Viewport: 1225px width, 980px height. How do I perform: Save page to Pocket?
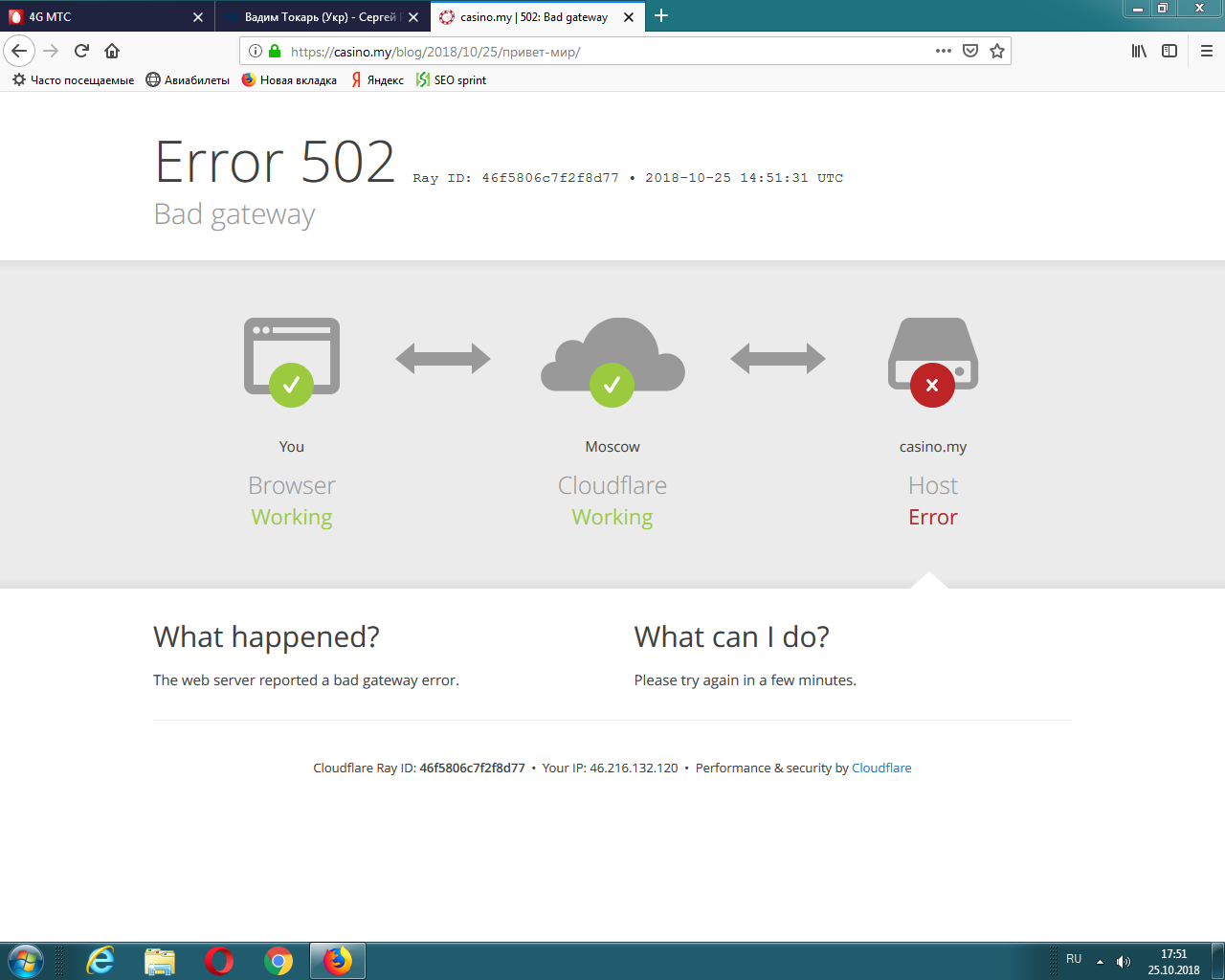pyautogui.click(x=970, y=51)
